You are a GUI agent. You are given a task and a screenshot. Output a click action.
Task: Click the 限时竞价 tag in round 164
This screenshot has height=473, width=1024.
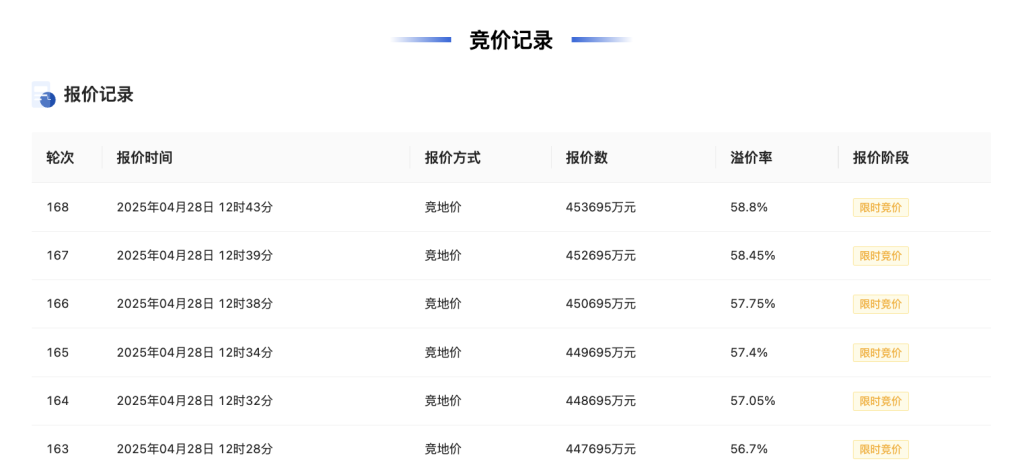pos(880,401)
